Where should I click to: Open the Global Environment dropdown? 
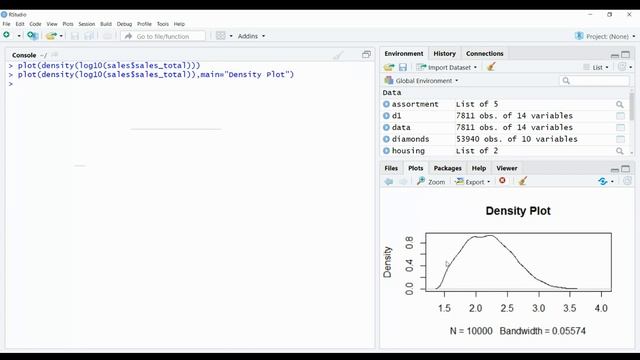tap(422, 81)
